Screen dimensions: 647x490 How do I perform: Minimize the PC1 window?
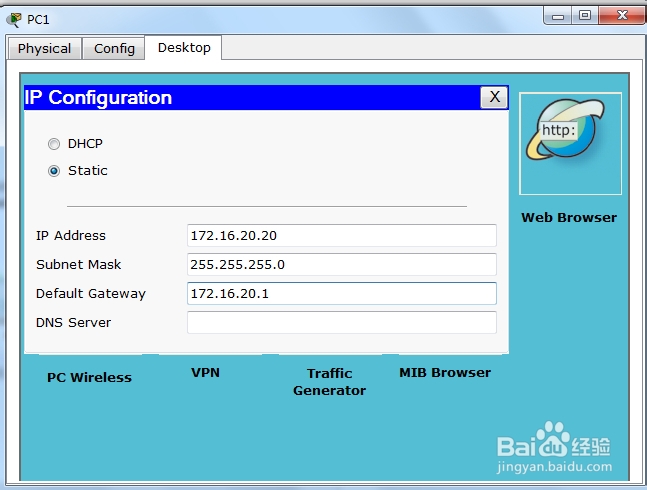pos(558,16)
